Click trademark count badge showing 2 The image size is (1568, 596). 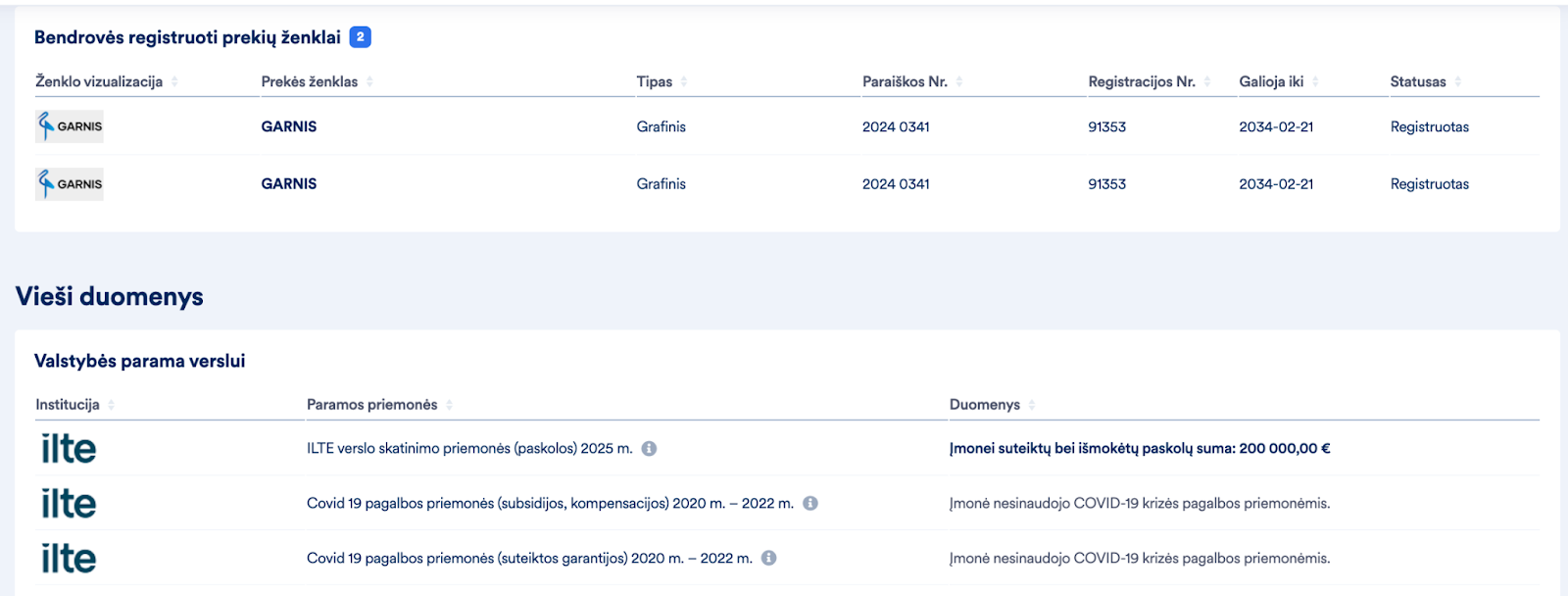coord(361,37)
